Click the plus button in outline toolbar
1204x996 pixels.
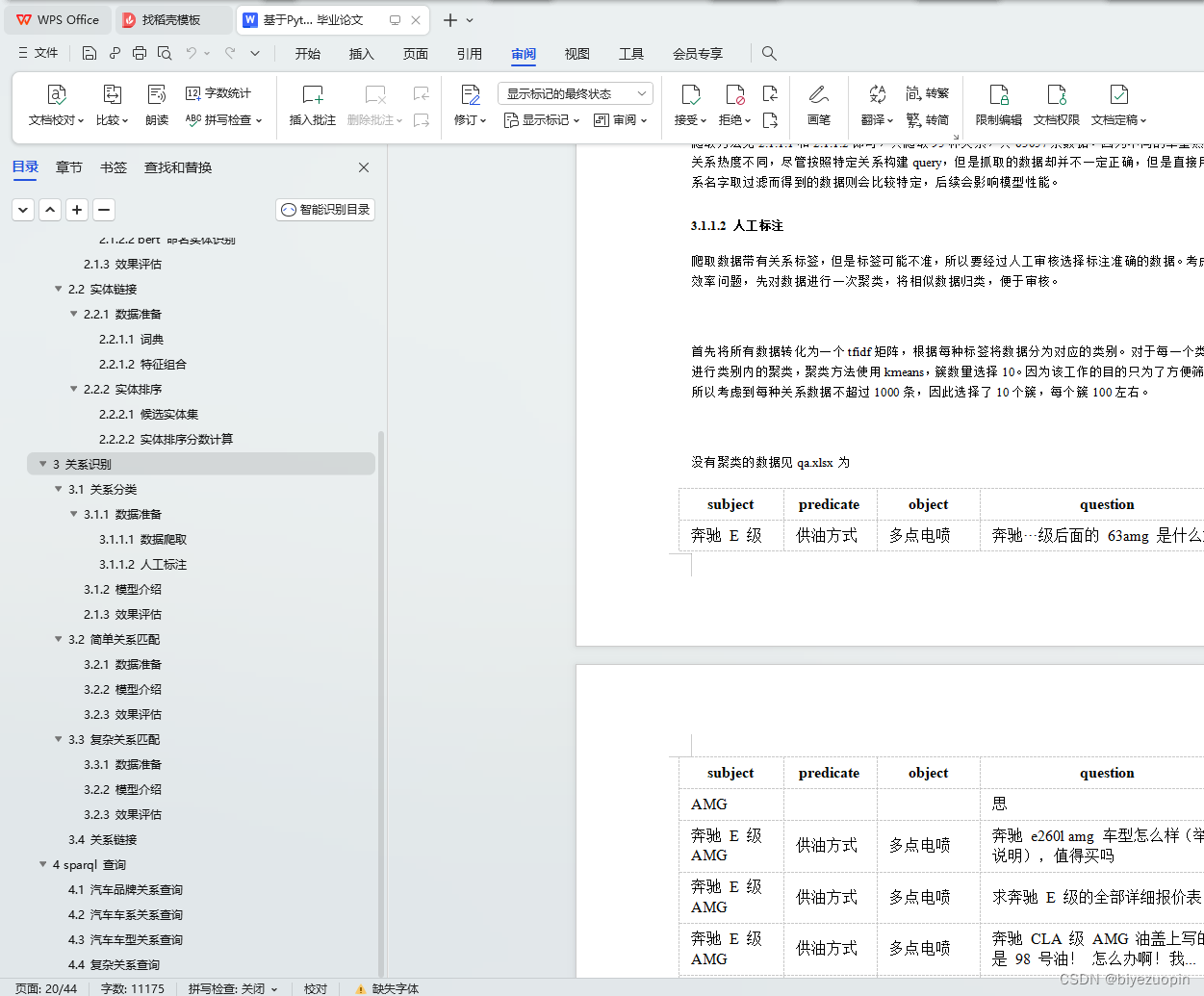(77, 209)
